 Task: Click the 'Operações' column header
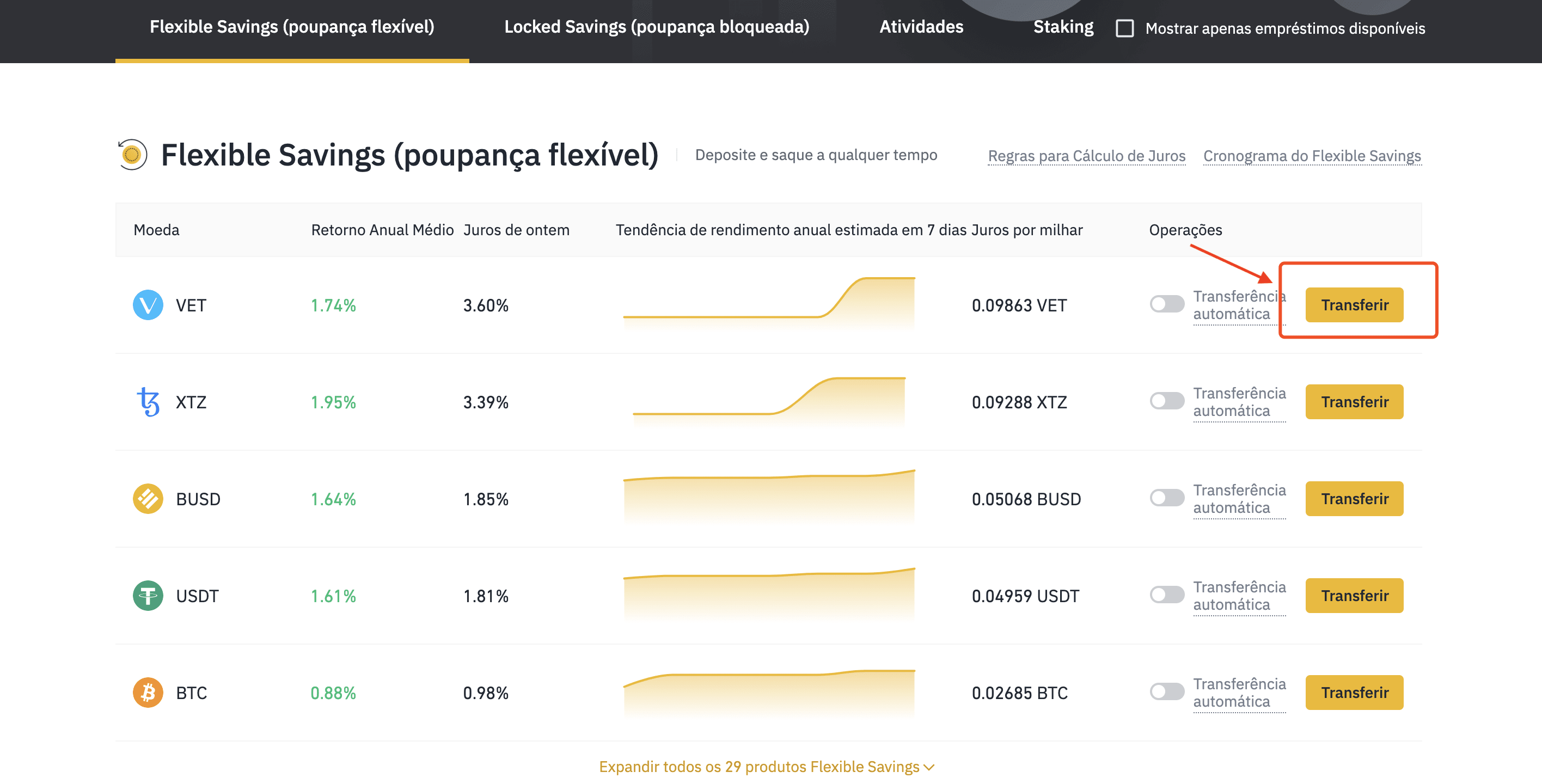pos(1185,230)
